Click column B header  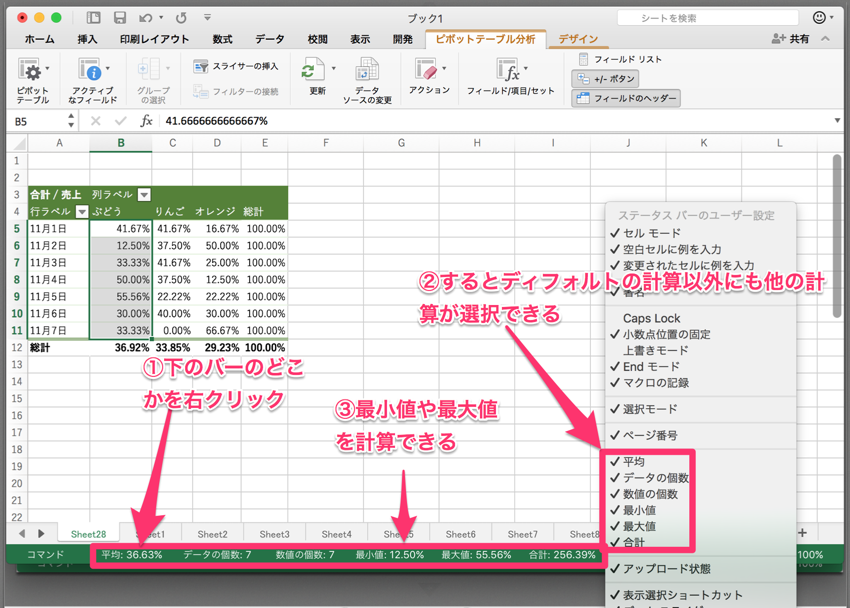[121, 143]
